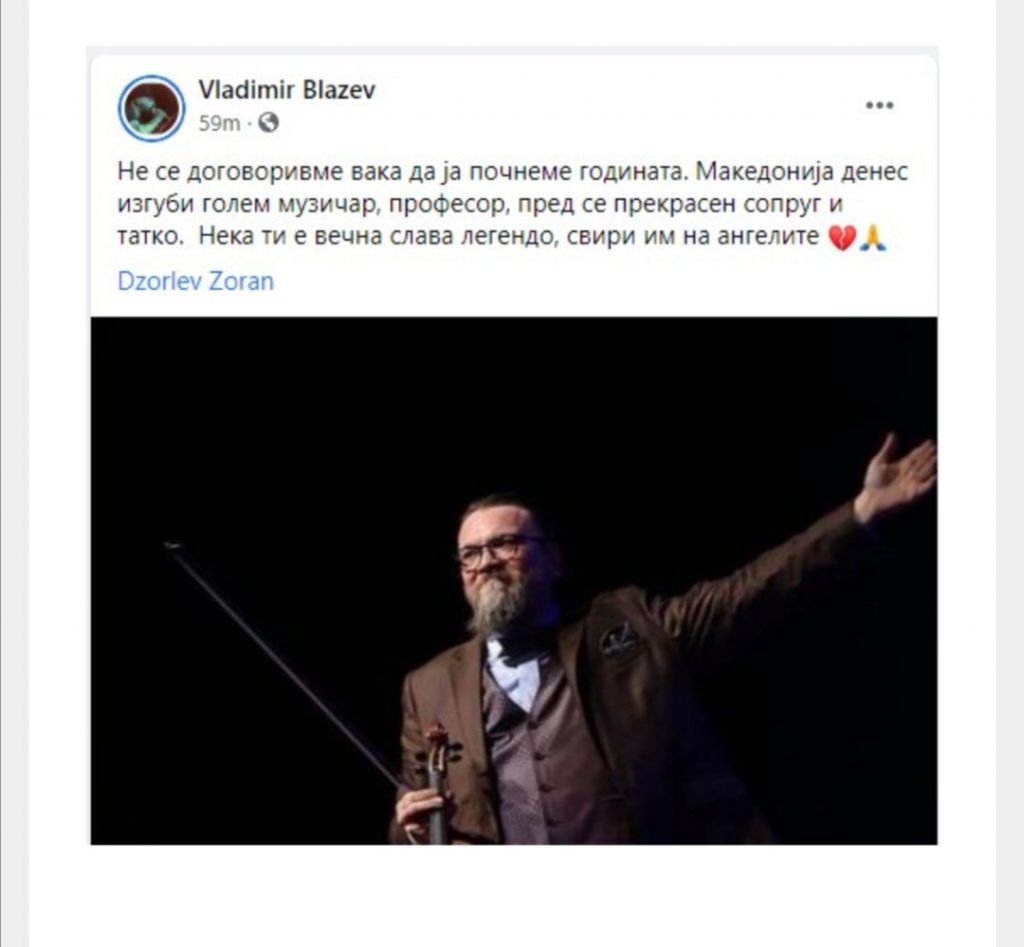1024x947 pixels.
Task: Open the 59m timestamp link
Action: tap(219, 123)
